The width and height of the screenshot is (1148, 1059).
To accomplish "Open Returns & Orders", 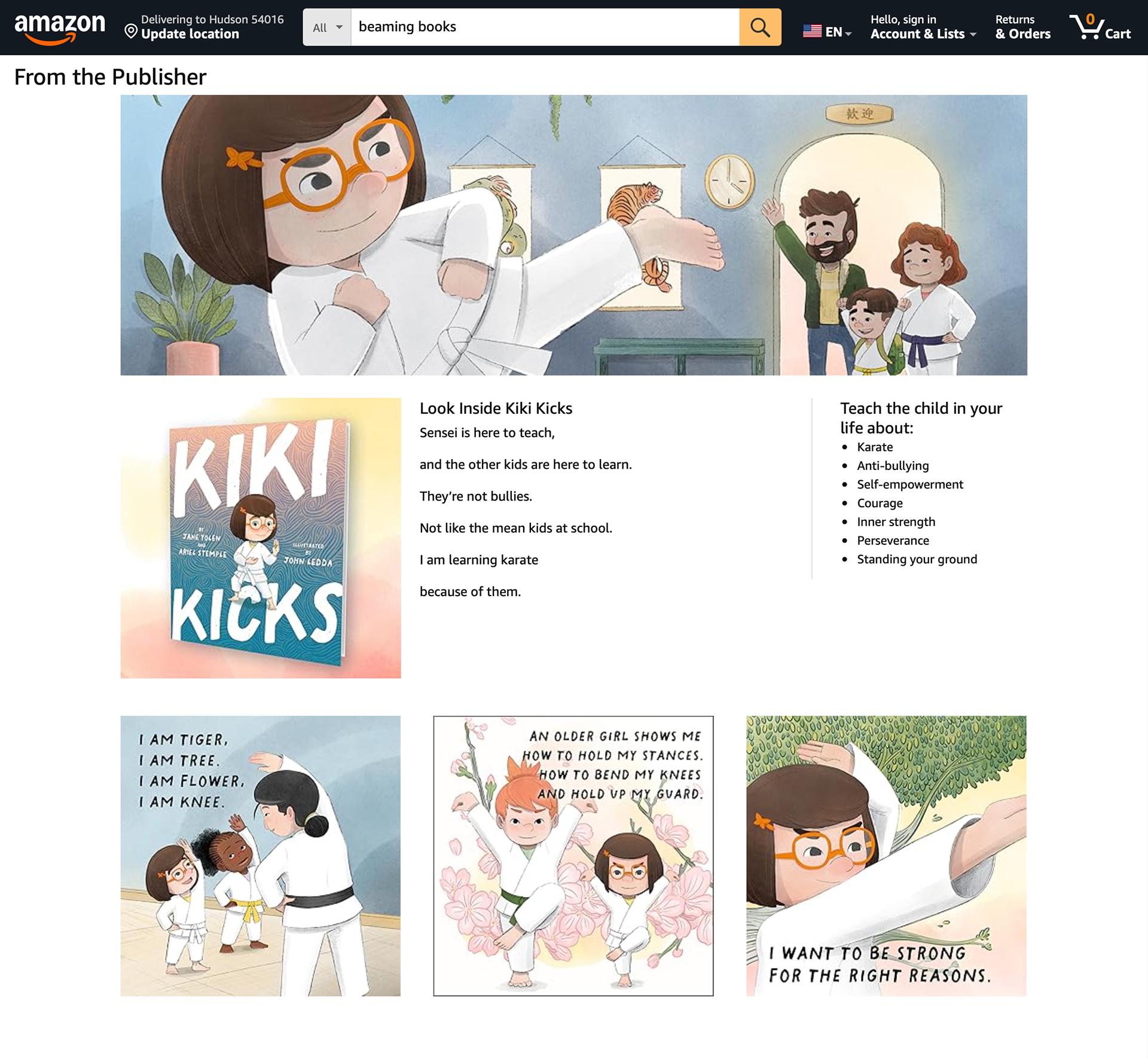I will pos(1022,28).
